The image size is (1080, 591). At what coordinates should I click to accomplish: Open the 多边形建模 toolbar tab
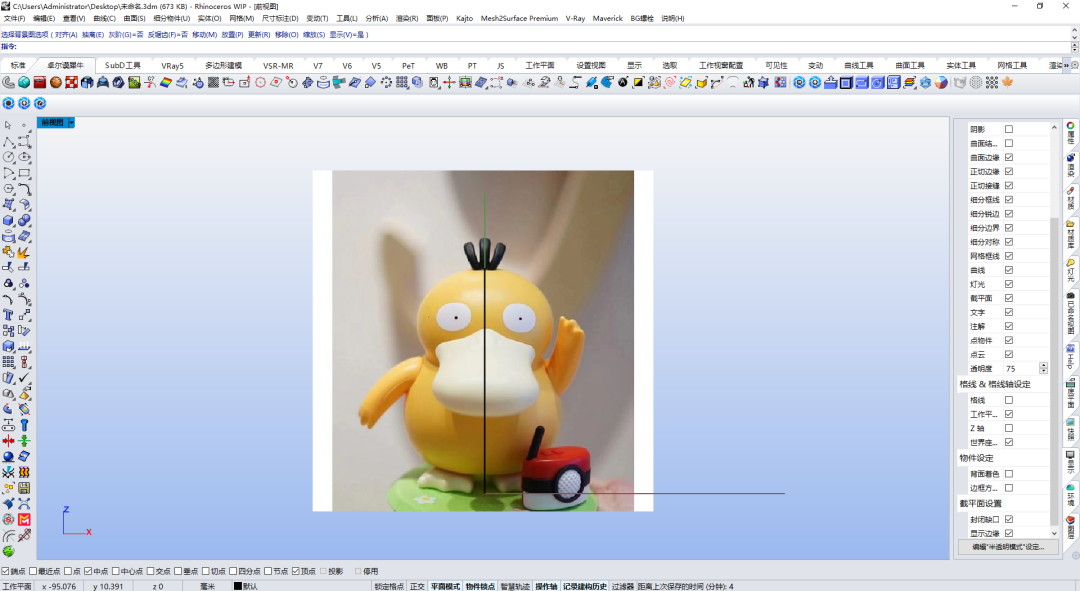tap(224, 65)
